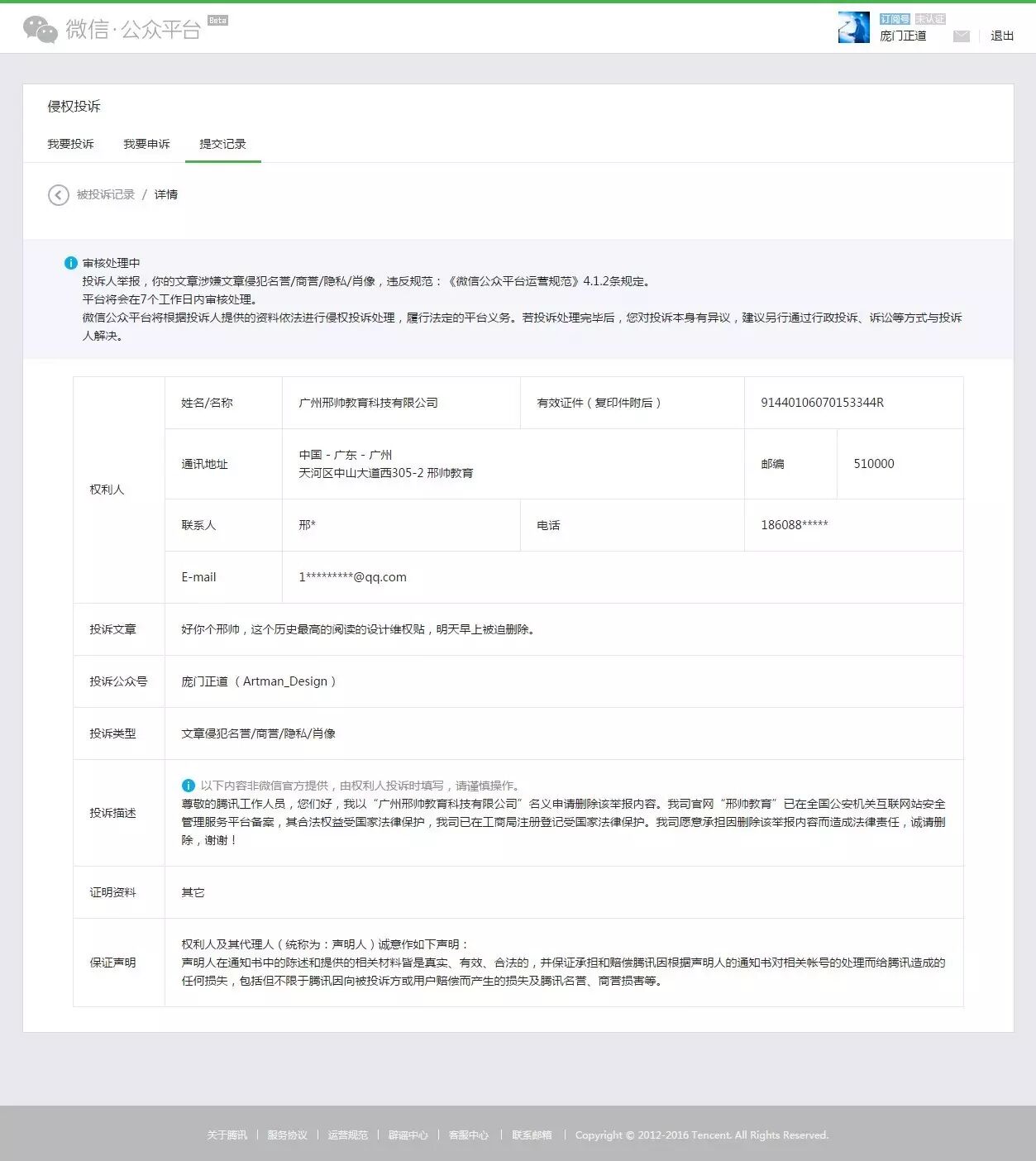
Task: Click the 保证声明 row label
Action: pos(112,963)
